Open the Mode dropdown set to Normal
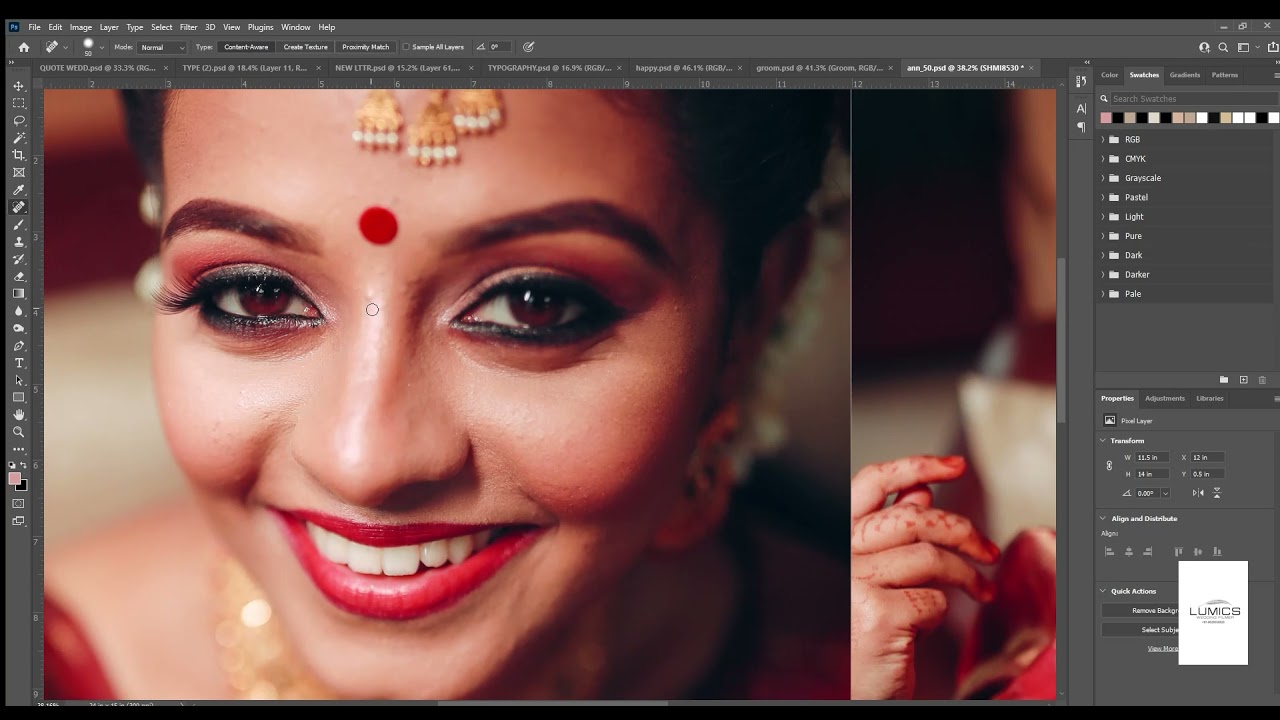The image size is (1280, 720). click(x=162, y=47)
